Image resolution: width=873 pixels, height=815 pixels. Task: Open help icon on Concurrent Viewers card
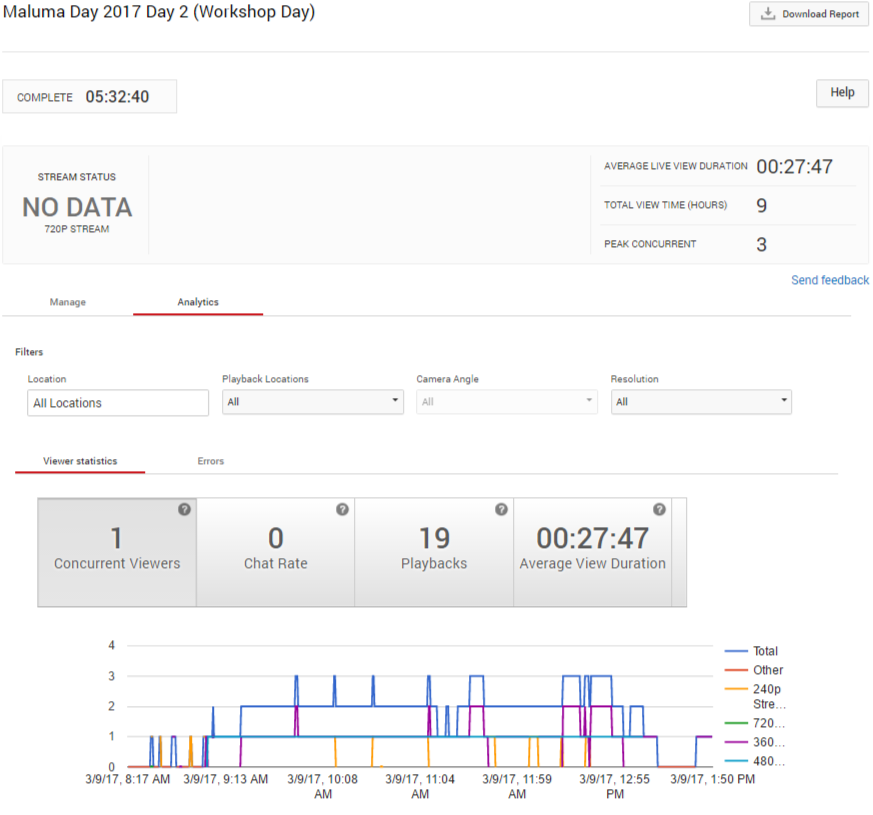pos(184,509)
